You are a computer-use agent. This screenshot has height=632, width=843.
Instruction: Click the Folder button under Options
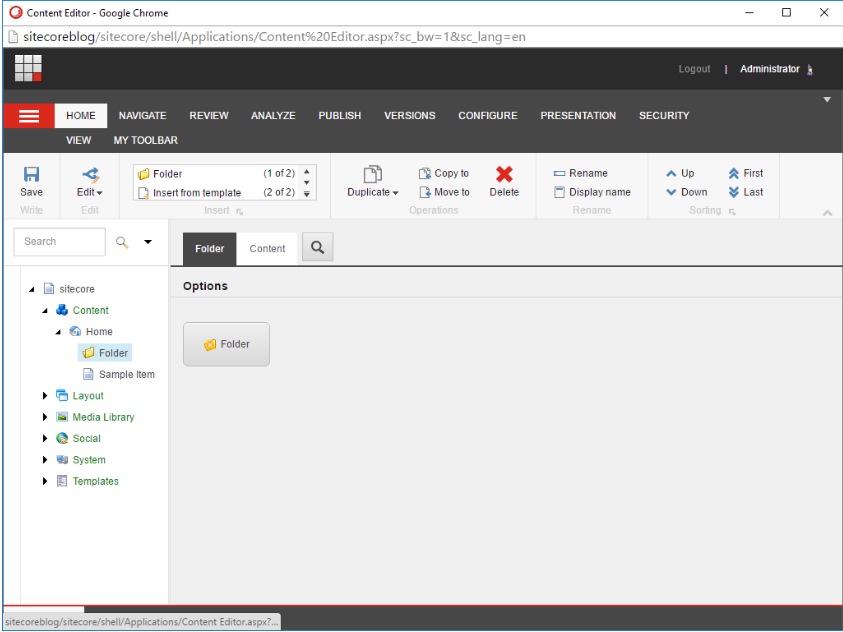point(226,344)
